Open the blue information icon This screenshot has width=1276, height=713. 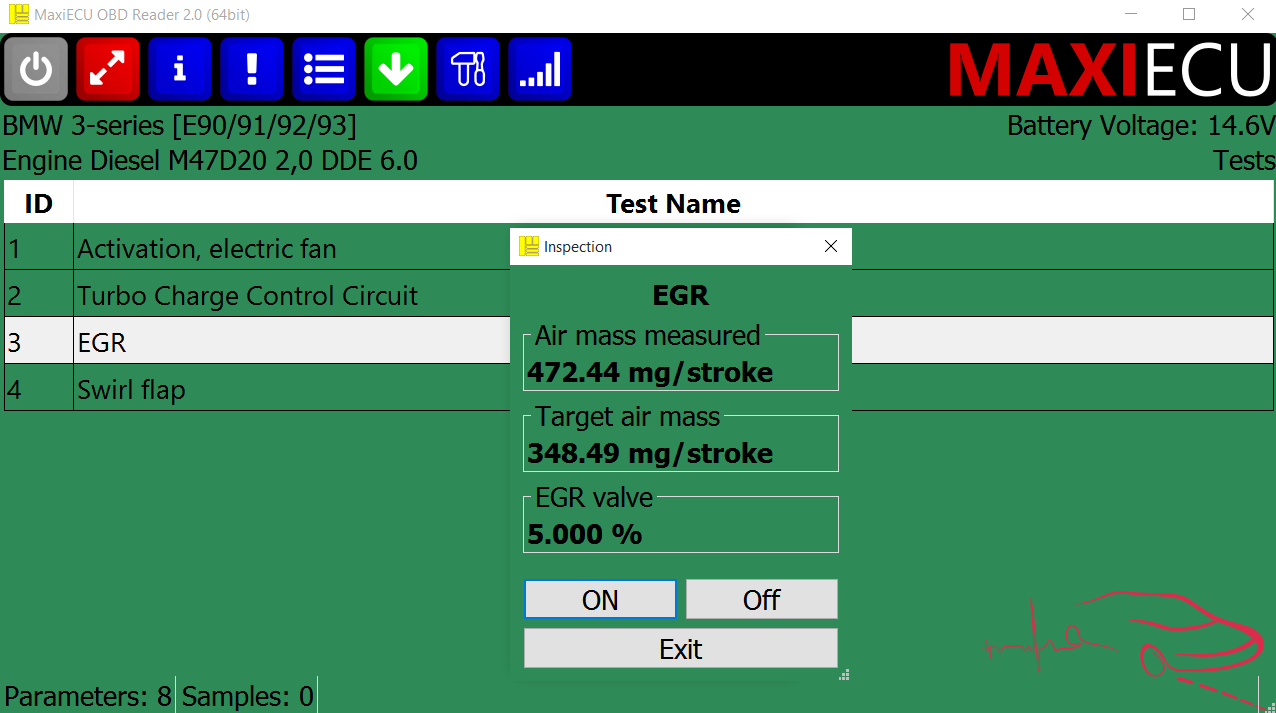point(180,69)
